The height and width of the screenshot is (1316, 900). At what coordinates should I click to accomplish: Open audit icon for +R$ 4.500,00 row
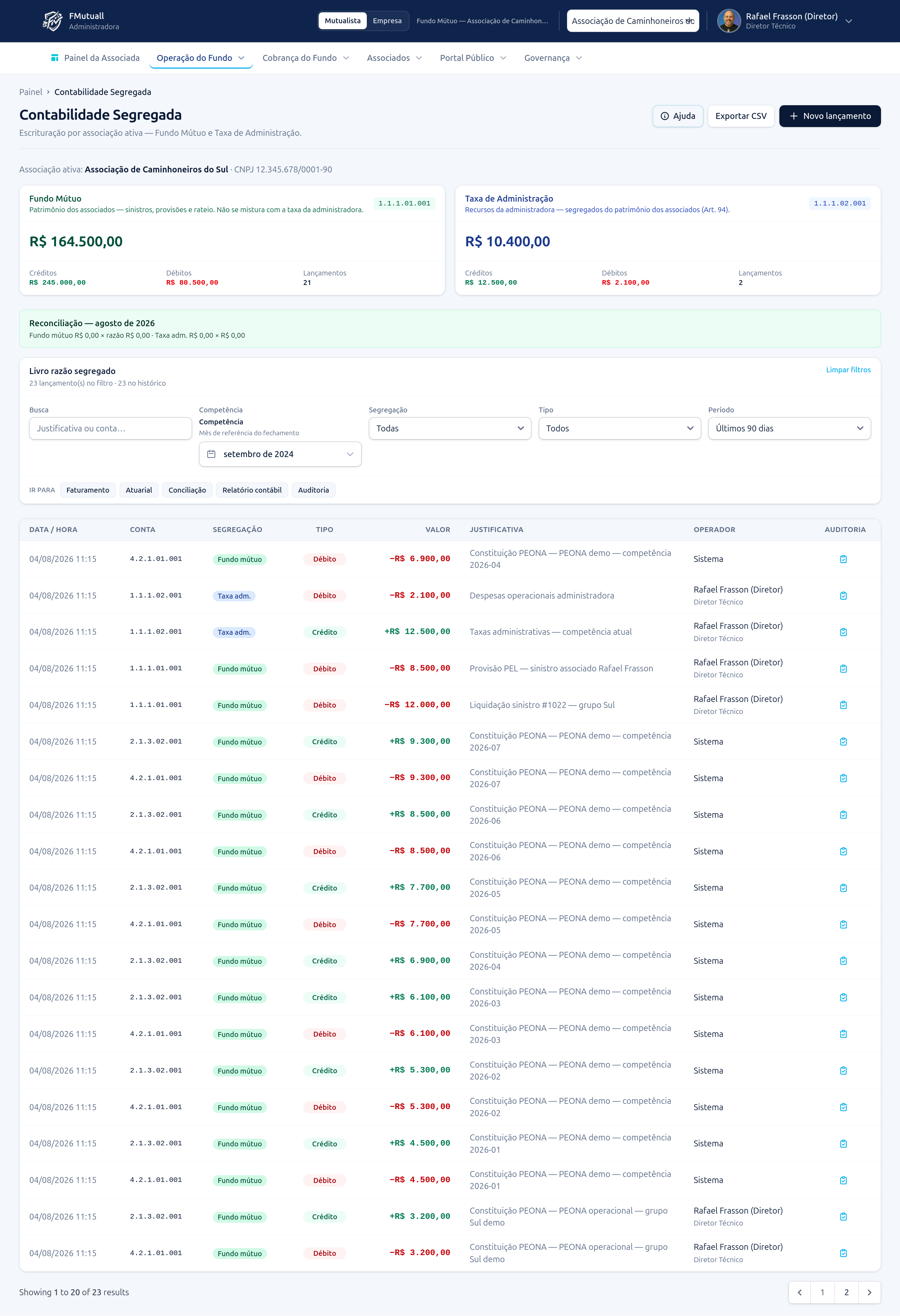(x=843, y=1143)
